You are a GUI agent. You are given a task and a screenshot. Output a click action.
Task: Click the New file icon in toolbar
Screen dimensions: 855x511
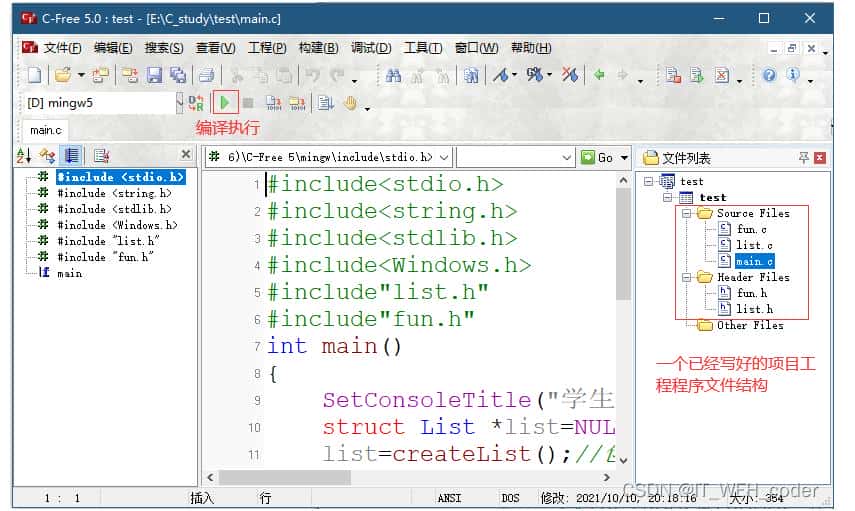(34, 75)
